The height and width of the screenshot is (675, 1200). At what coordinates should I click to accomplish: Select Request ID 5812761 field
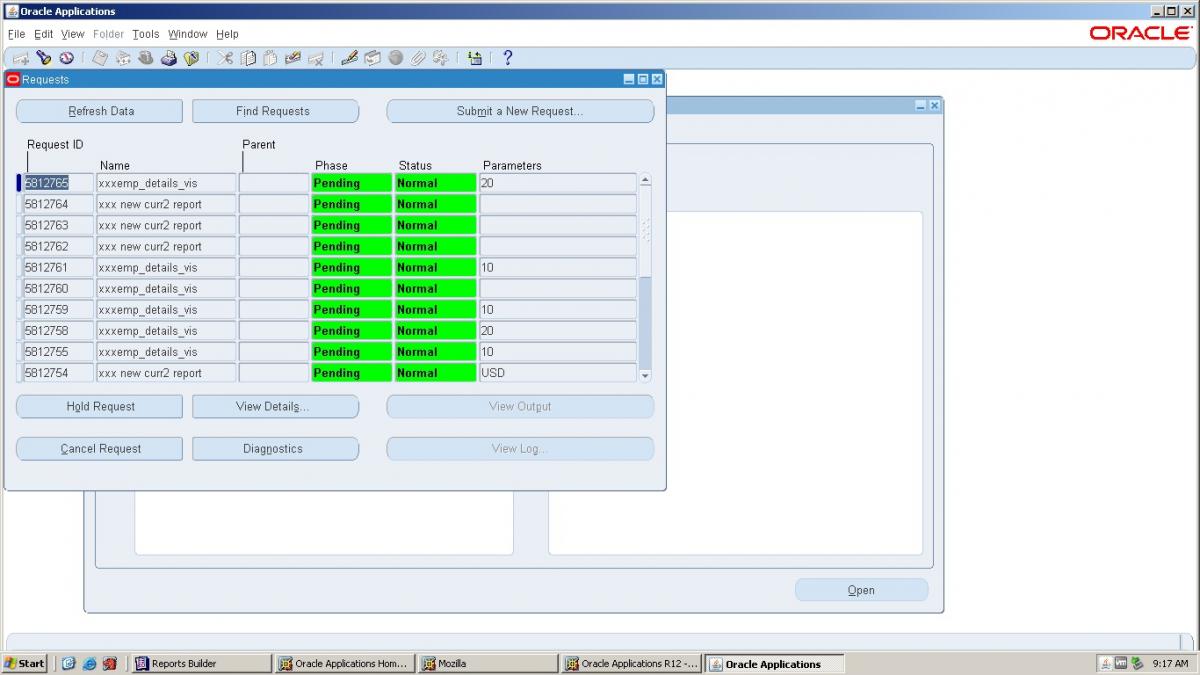(x=58, y=268)
